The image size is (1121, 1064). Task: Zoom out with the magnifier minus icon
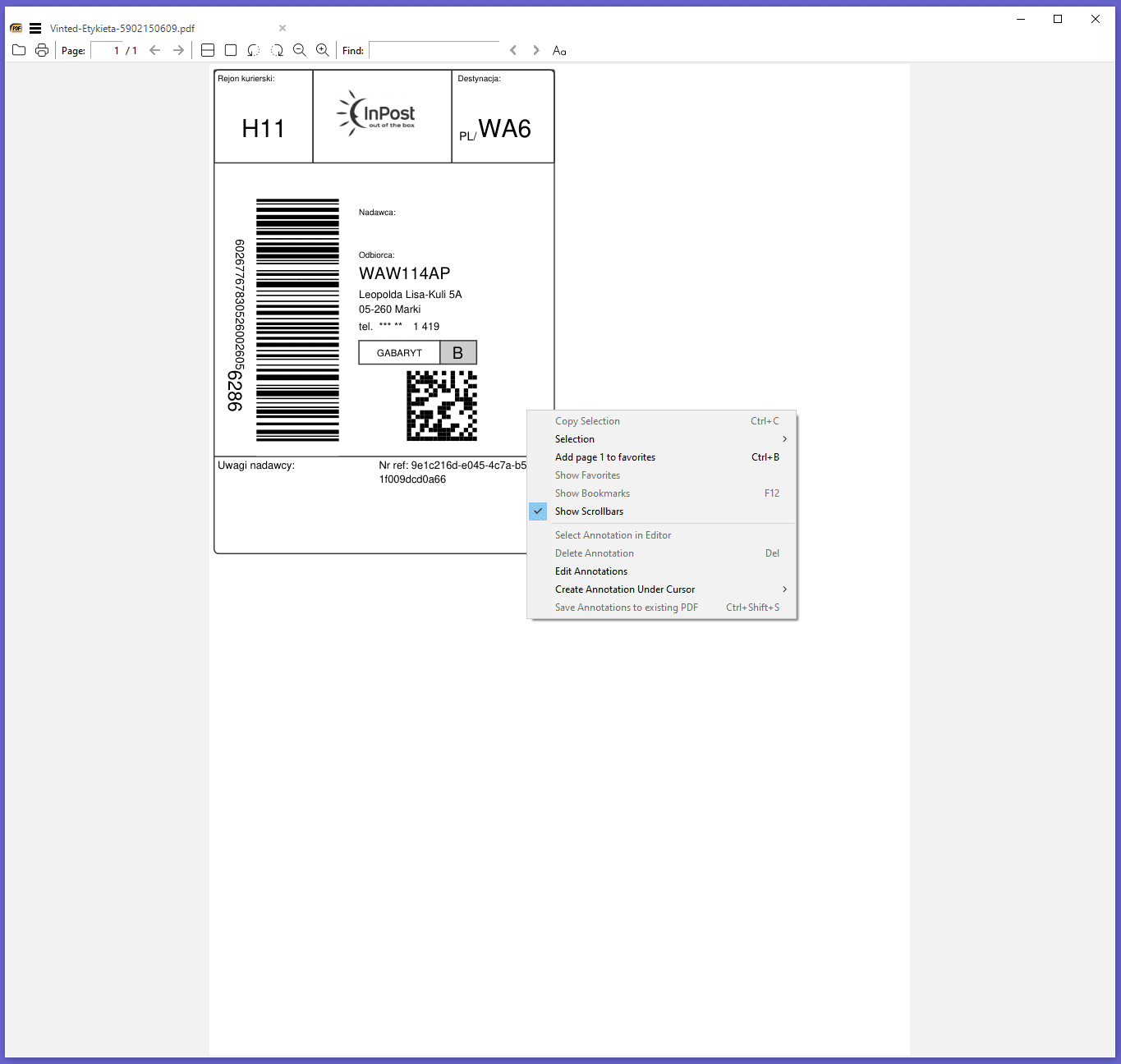[300, 50]
